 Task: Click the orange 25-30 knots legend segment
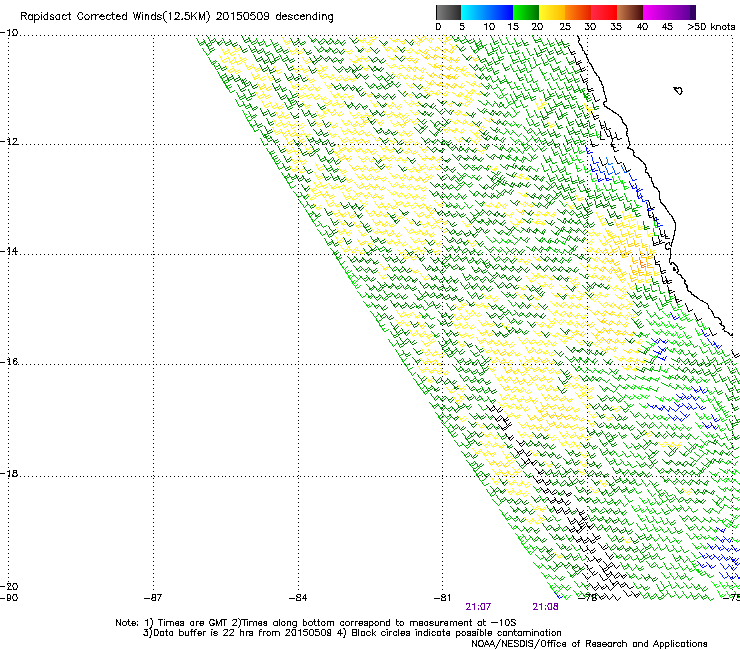tap(578, 12)
